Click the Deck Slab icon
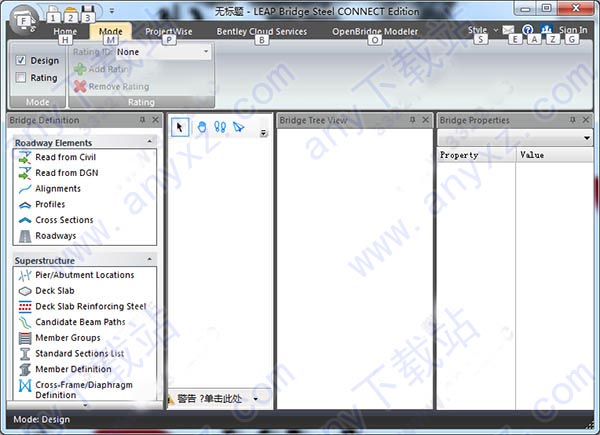 [x=25, y=291]
